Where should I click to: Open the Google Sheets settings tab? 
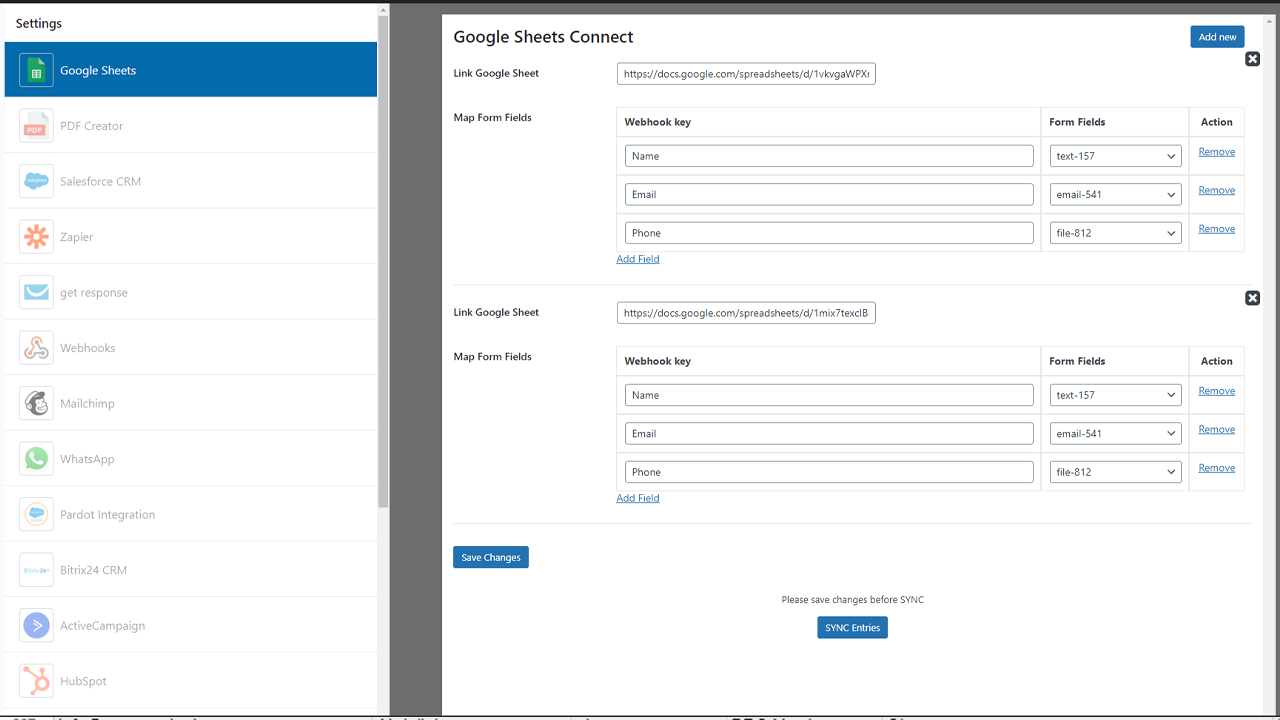coord(190,70)
